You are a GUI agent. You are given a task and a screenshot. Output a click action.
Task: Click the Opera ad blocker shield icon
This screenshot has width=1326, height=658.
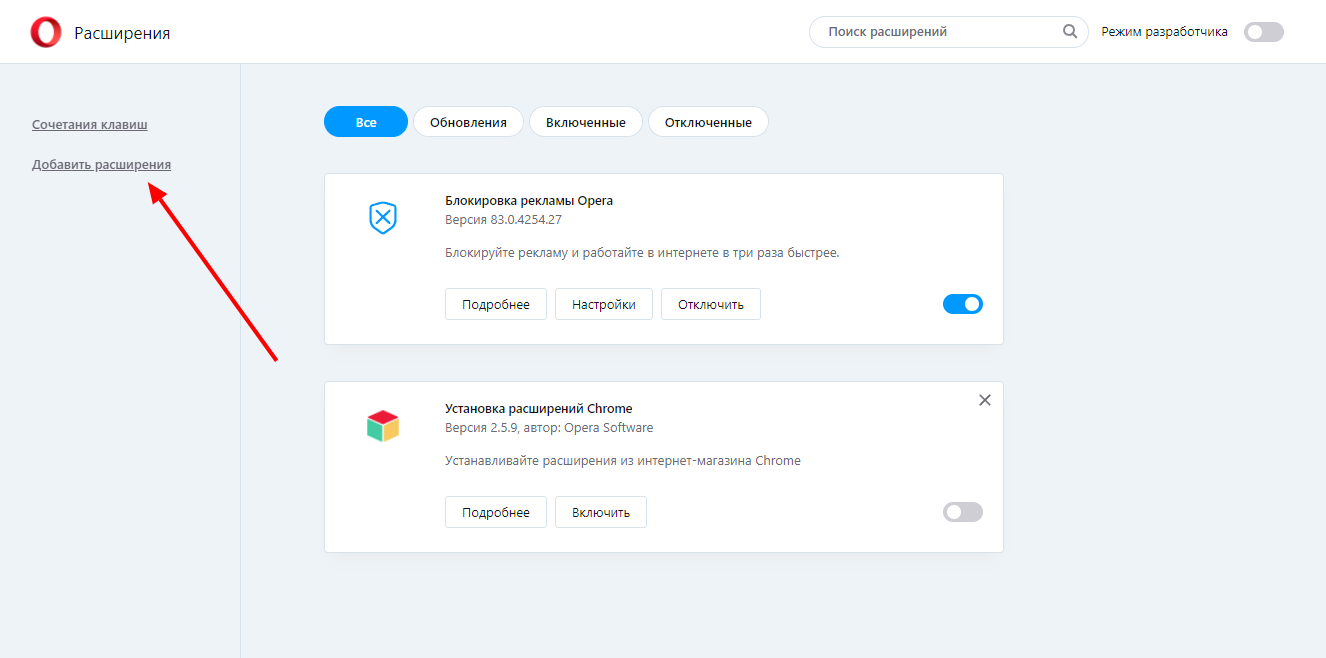383,217
